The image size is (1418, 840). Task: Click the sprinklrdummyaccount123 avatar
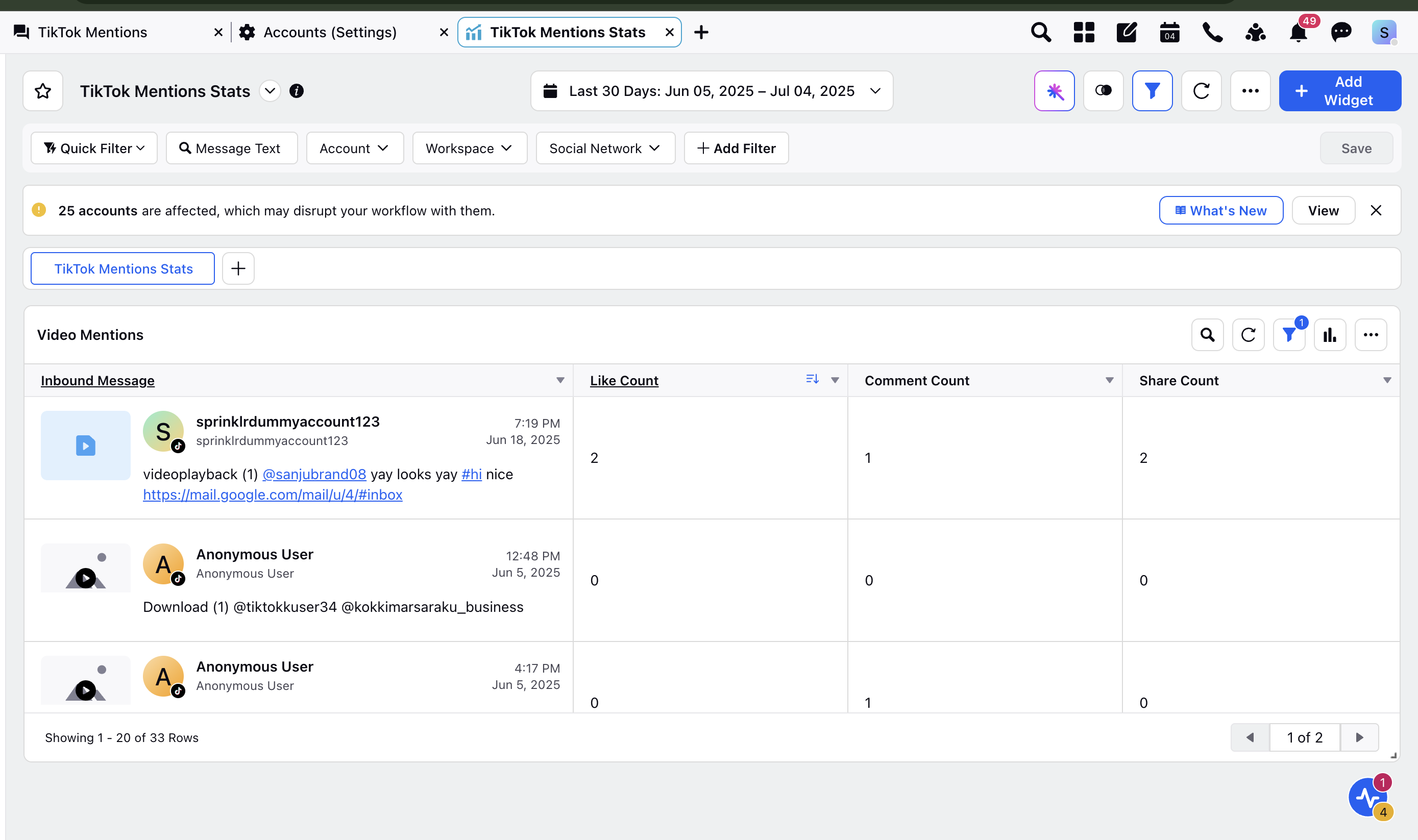(x=163, y=431)
